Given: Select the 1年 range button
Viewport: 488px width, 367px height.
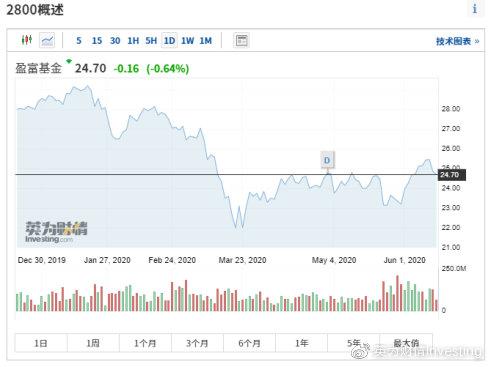Looking at the screenshot, I should pyautogui.click(x=301, y=343).
